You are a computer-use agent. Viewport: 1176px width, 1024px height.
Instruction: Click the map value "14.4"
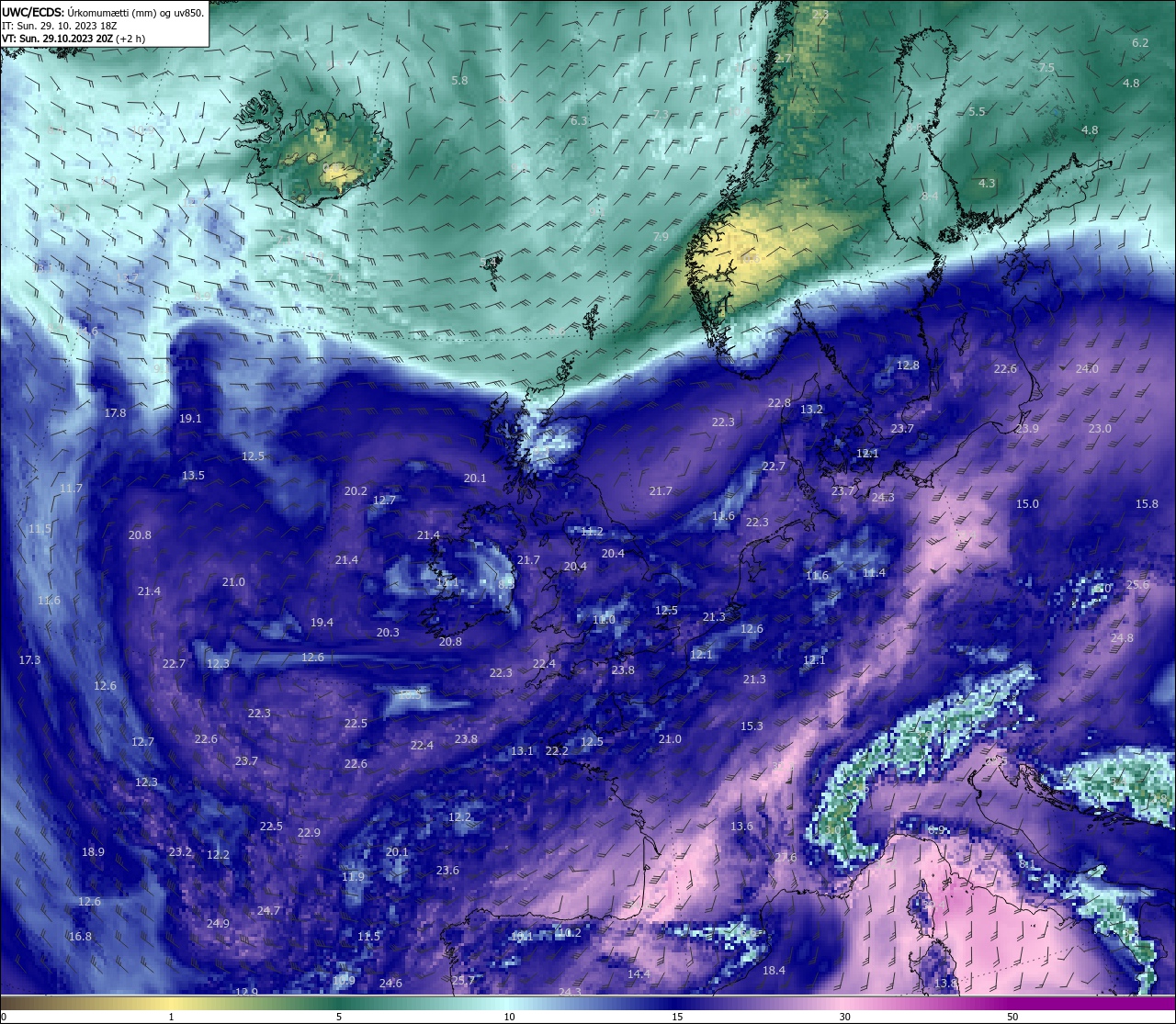point(639,974)
